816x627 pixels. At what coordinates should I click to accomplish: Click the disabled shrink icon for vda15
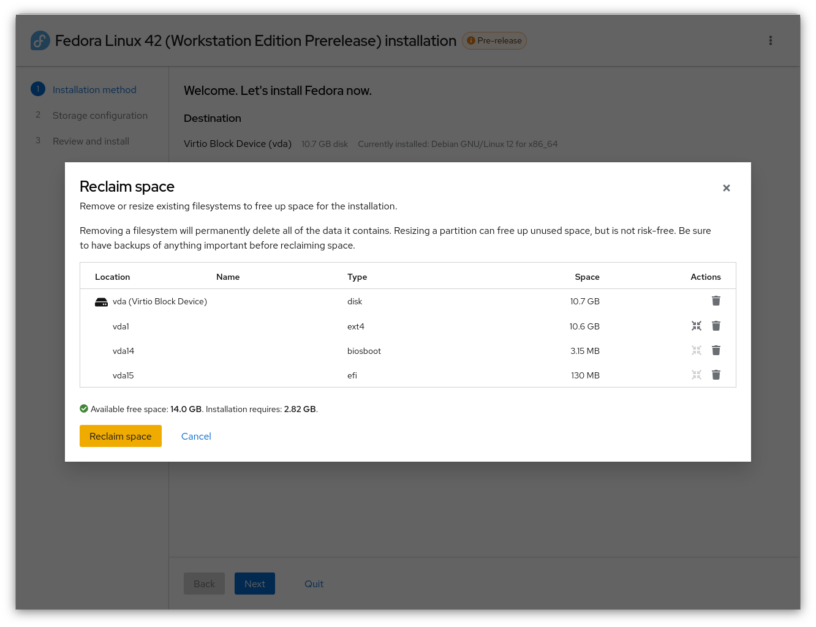coord(696,375)
